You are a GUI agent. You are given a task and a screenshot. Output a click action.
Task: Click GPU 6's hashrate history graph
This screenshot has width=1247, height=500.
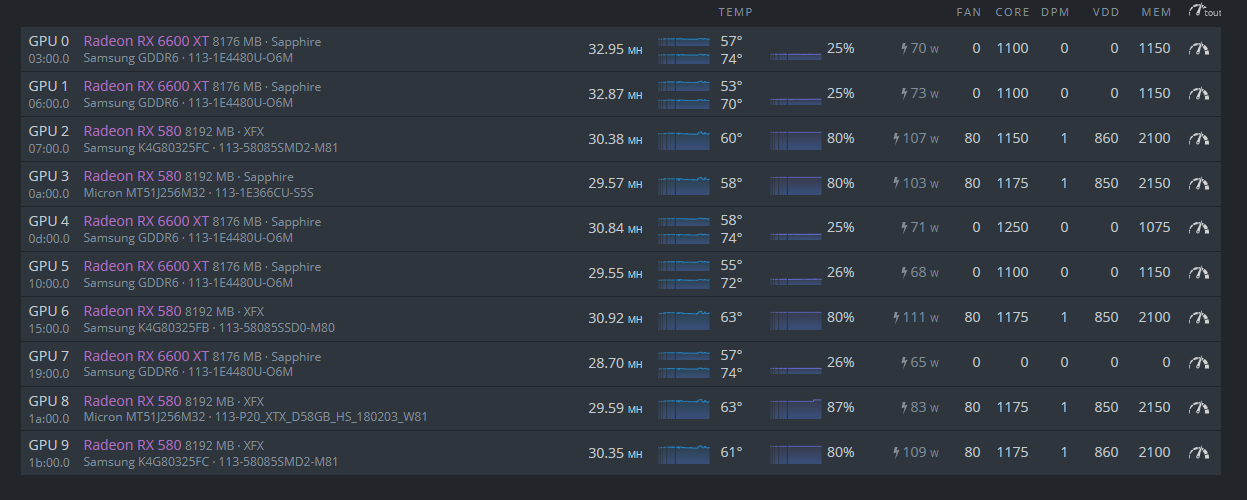[x=683, y=318]
